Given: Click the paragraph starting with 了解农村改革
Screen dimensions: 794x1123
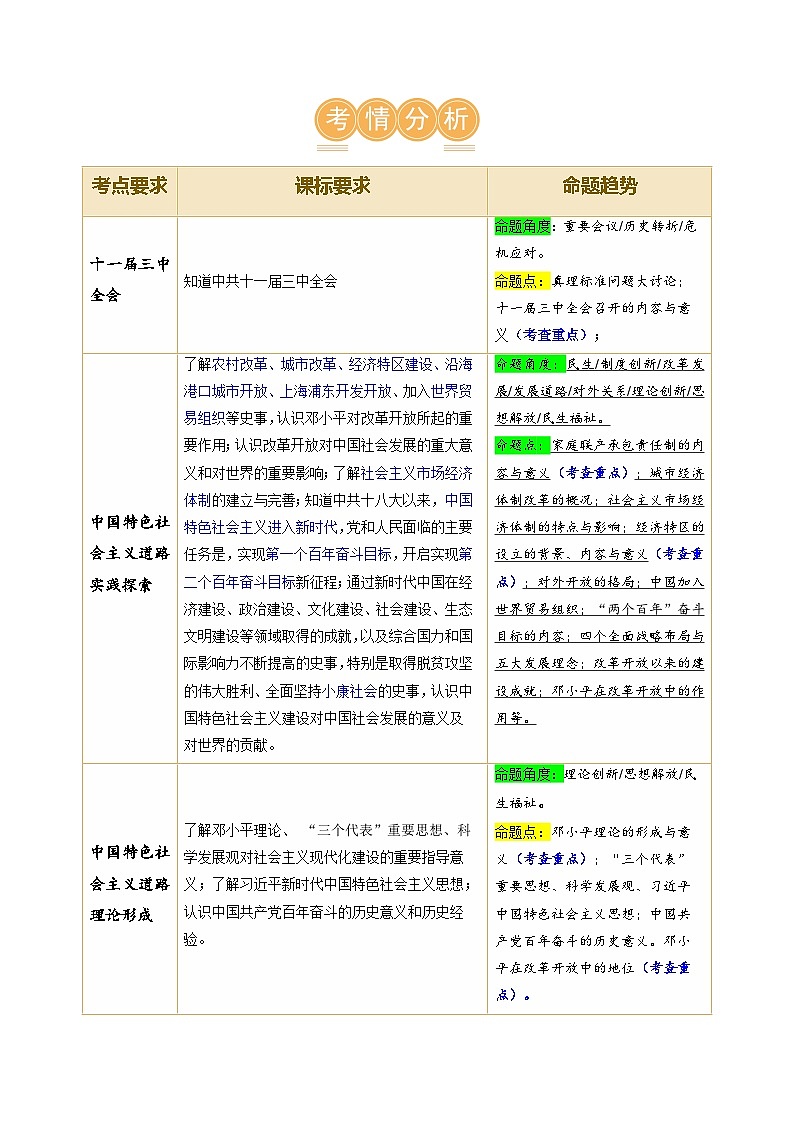Looking at the screenshot, I should [x=332, y=553].
